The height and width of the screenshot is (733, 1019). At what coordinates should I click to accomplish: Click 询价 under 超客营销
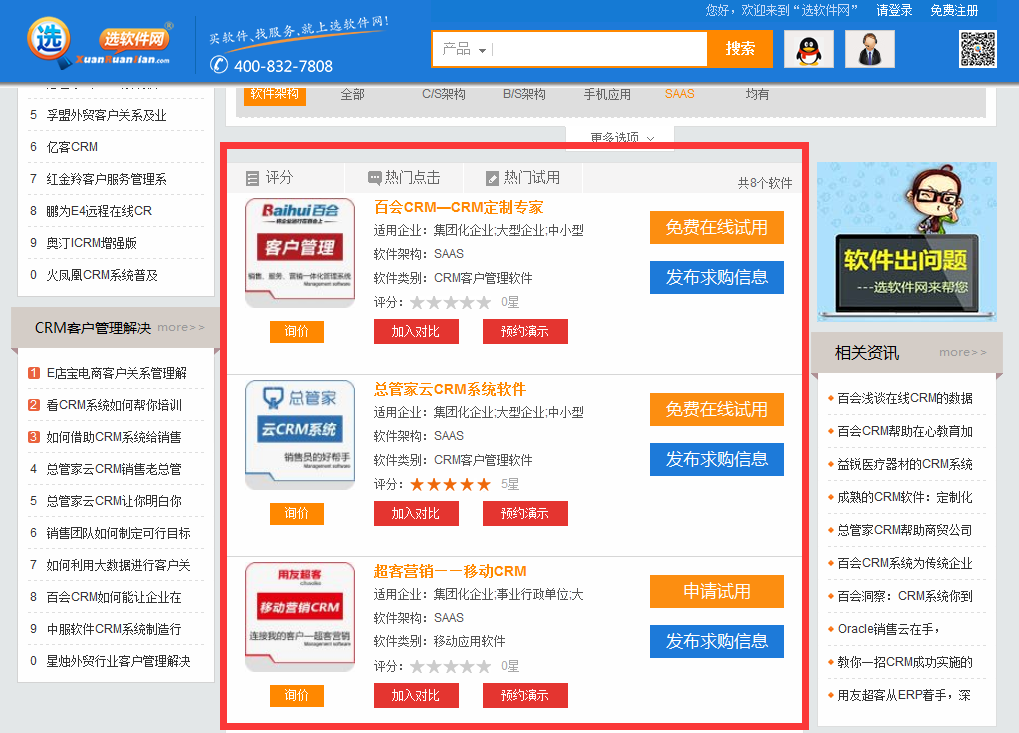[297, 695]
